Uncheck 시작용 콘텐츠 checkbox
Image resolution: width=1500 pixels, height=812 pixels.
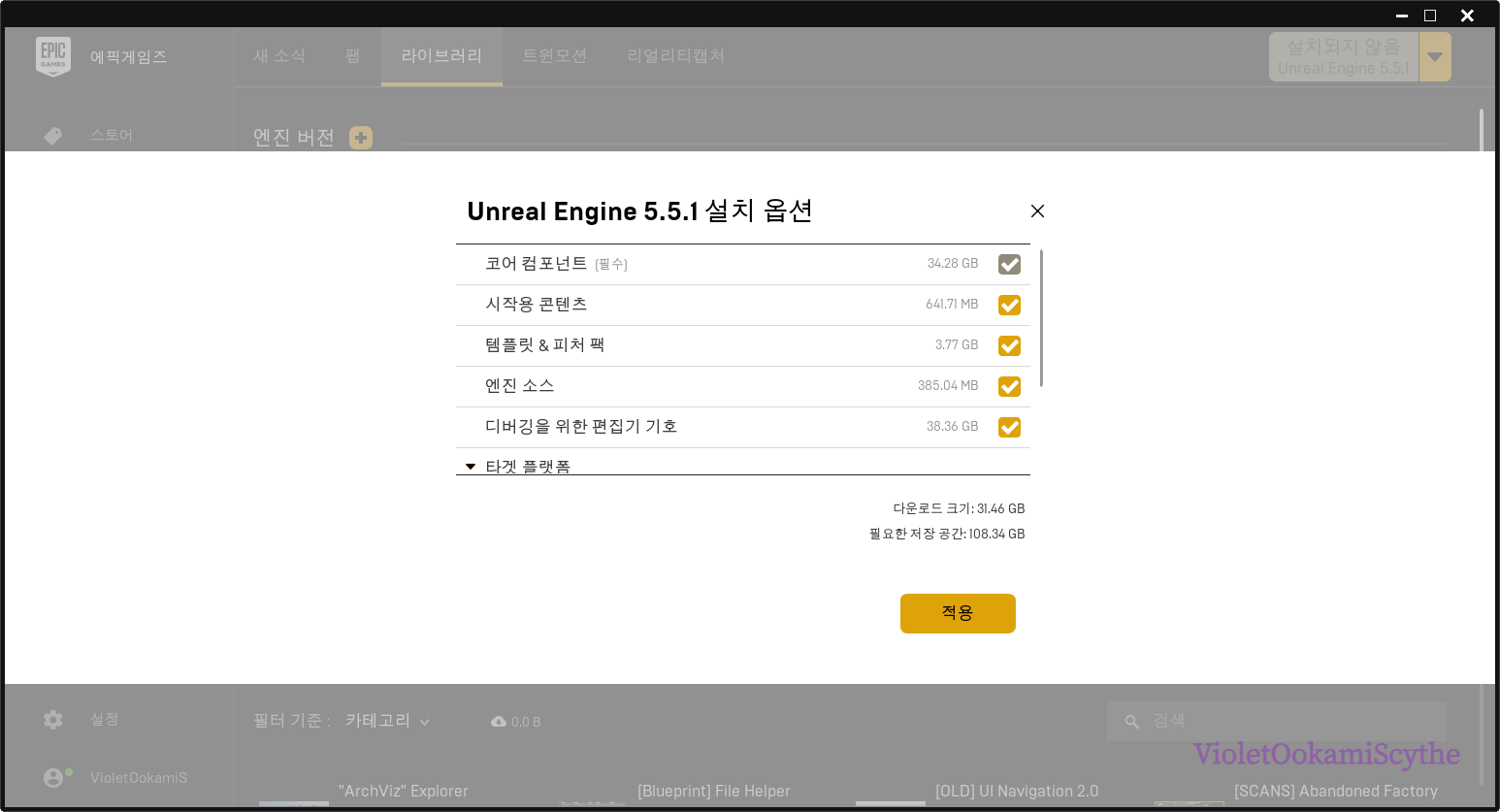(1009, 305)
